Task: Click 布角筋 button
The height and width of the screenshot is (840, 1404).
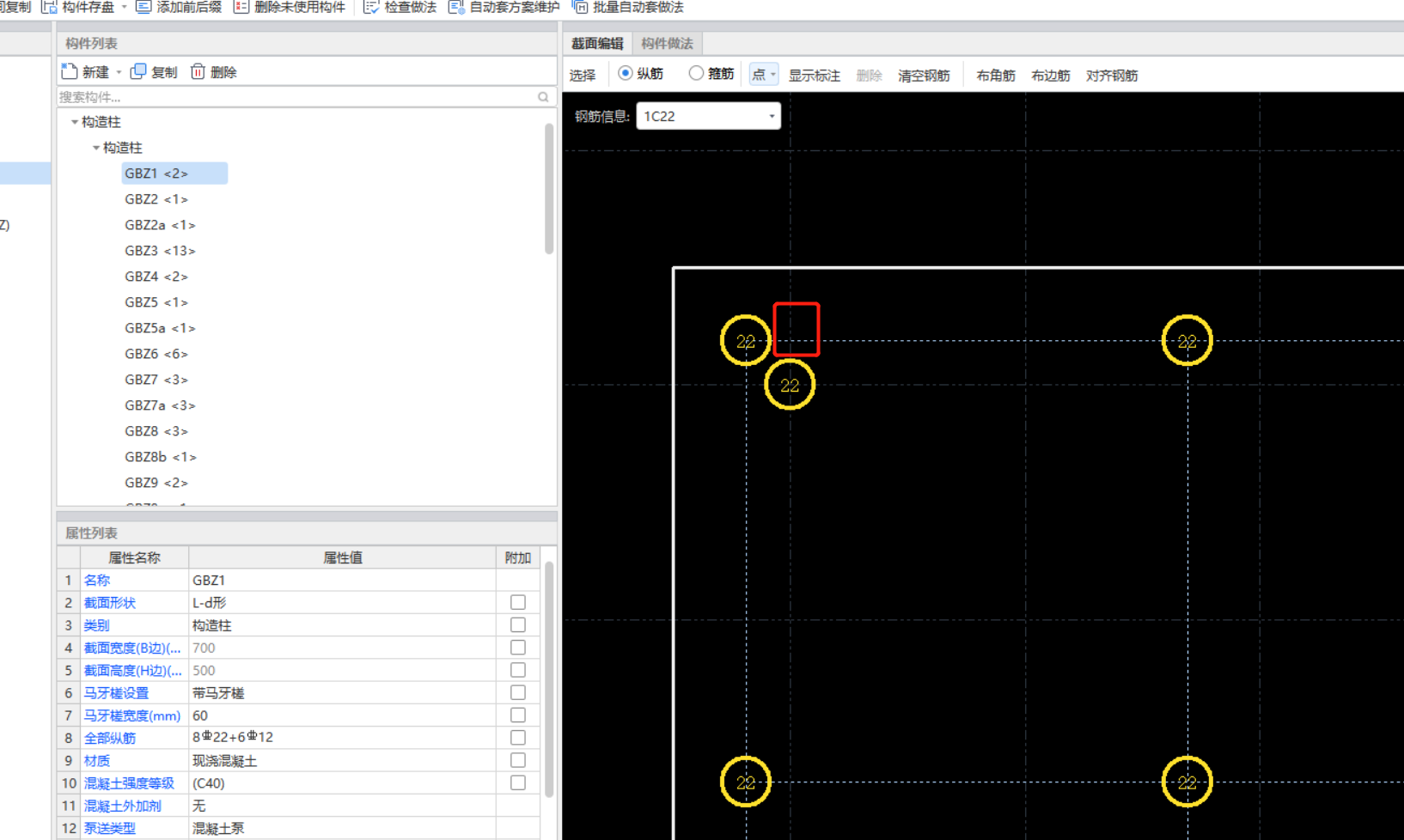Action: tap(996, 76)
